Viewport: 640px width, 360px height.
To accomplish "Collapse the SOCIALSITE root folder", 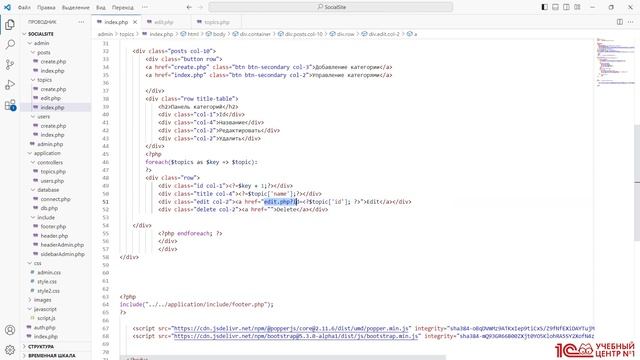I will click(41, 34).
